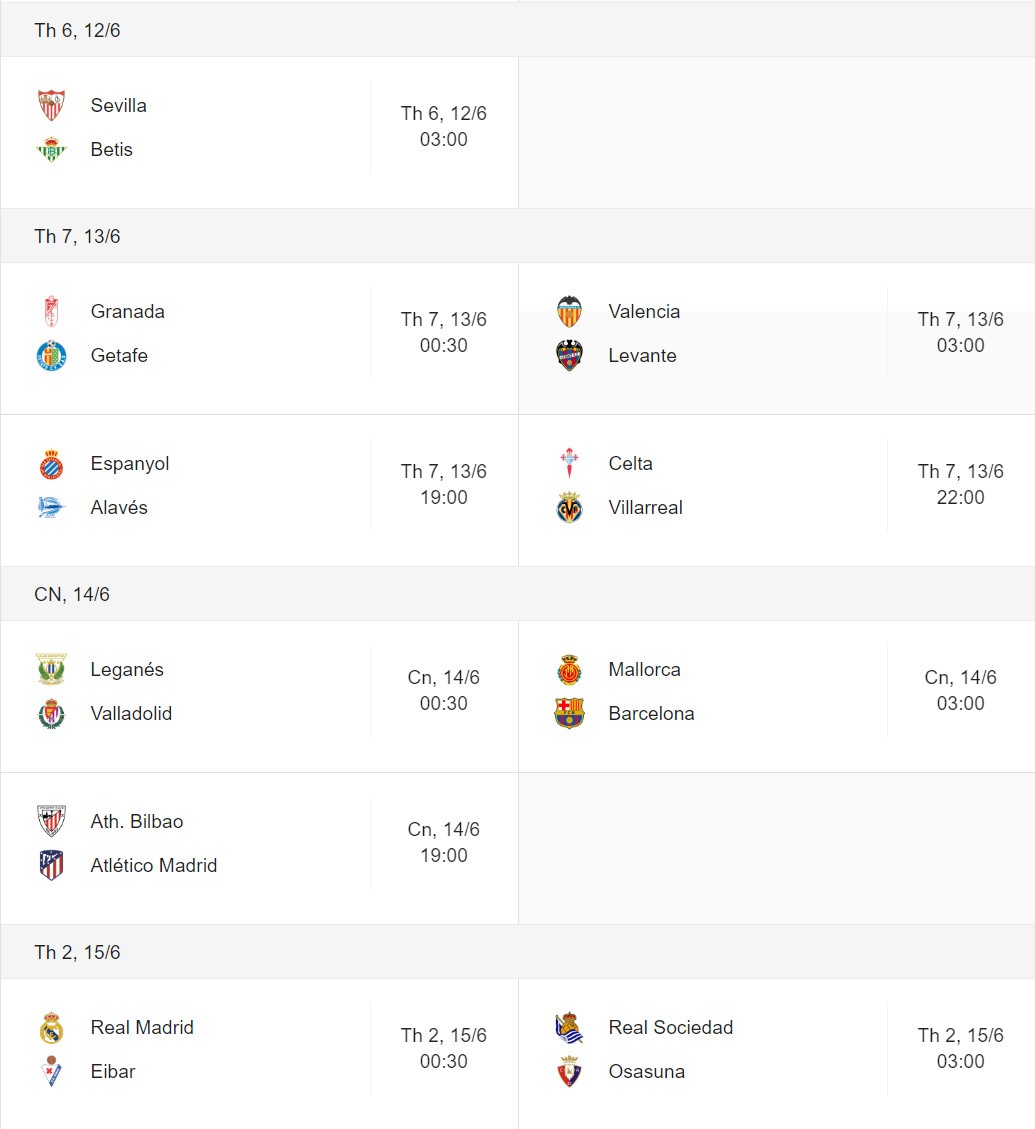Viewport: 1035px width, 1129px height.
Task: Click the Eibar team name
Action: coord(113,1071)
